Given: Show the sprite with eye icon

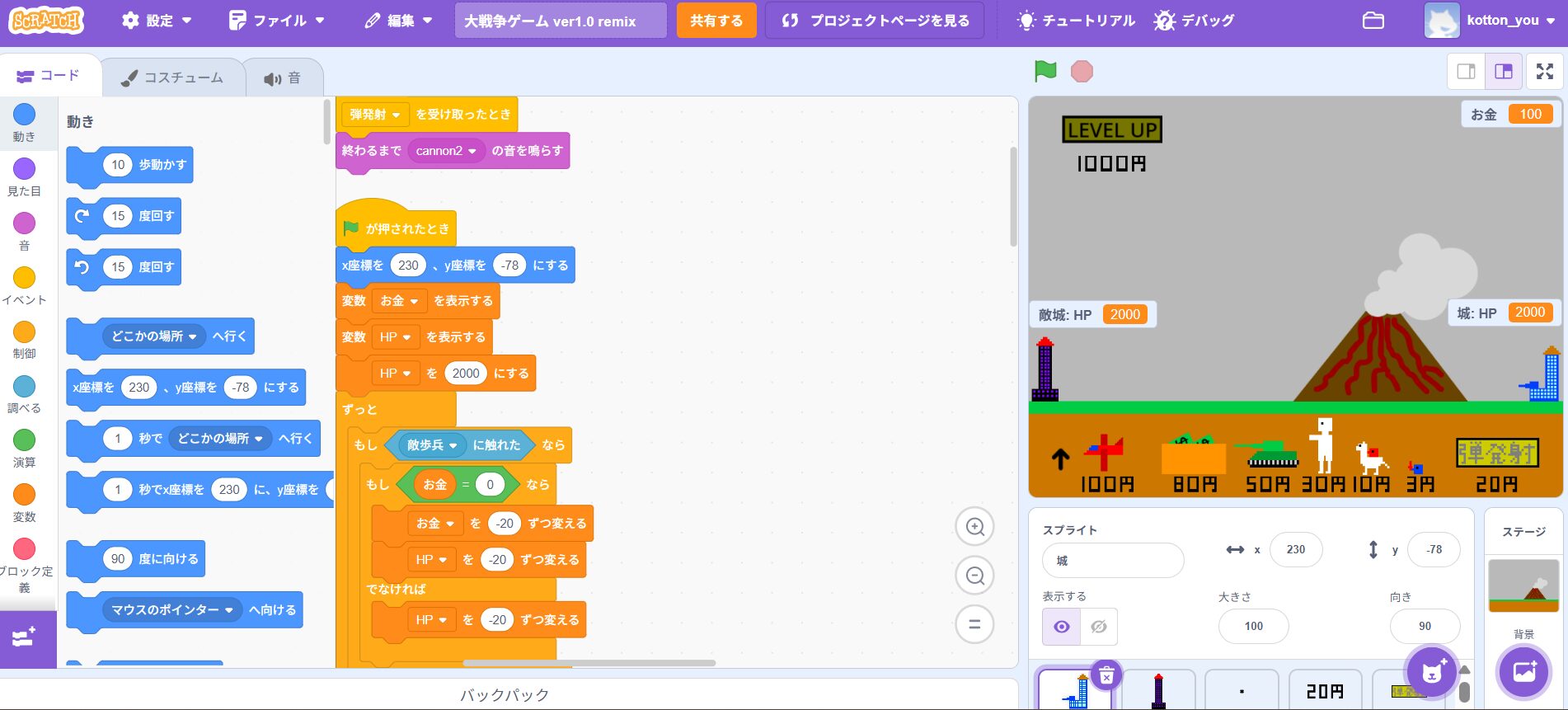Looking at the screenshot, I should [x=1061, y=627].
